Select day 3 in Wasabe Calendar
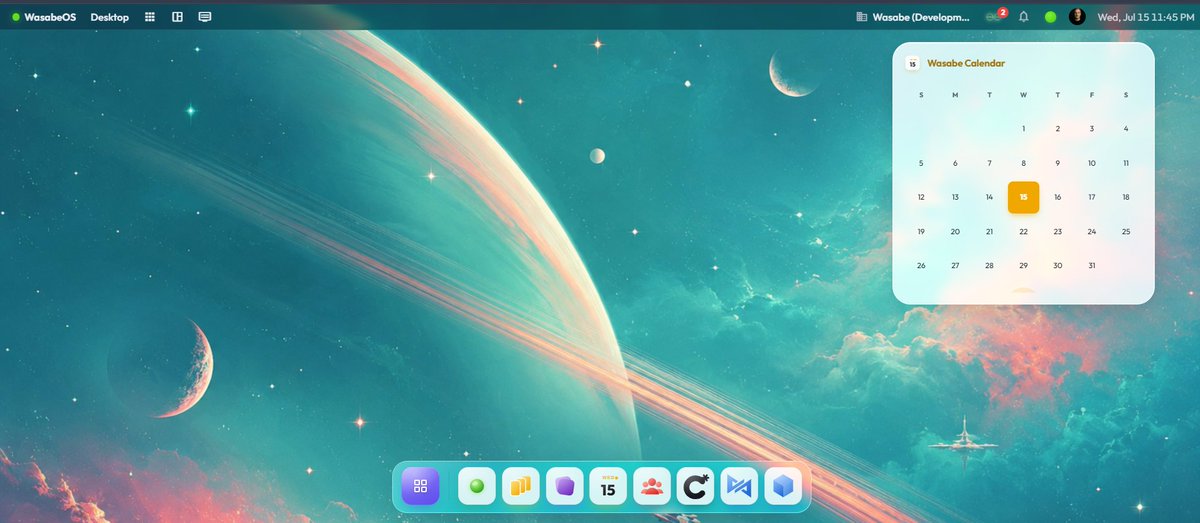Image resolution: width=1200 pixels, height=523 pixels. pyautogui.click(x=1091, y=129)
